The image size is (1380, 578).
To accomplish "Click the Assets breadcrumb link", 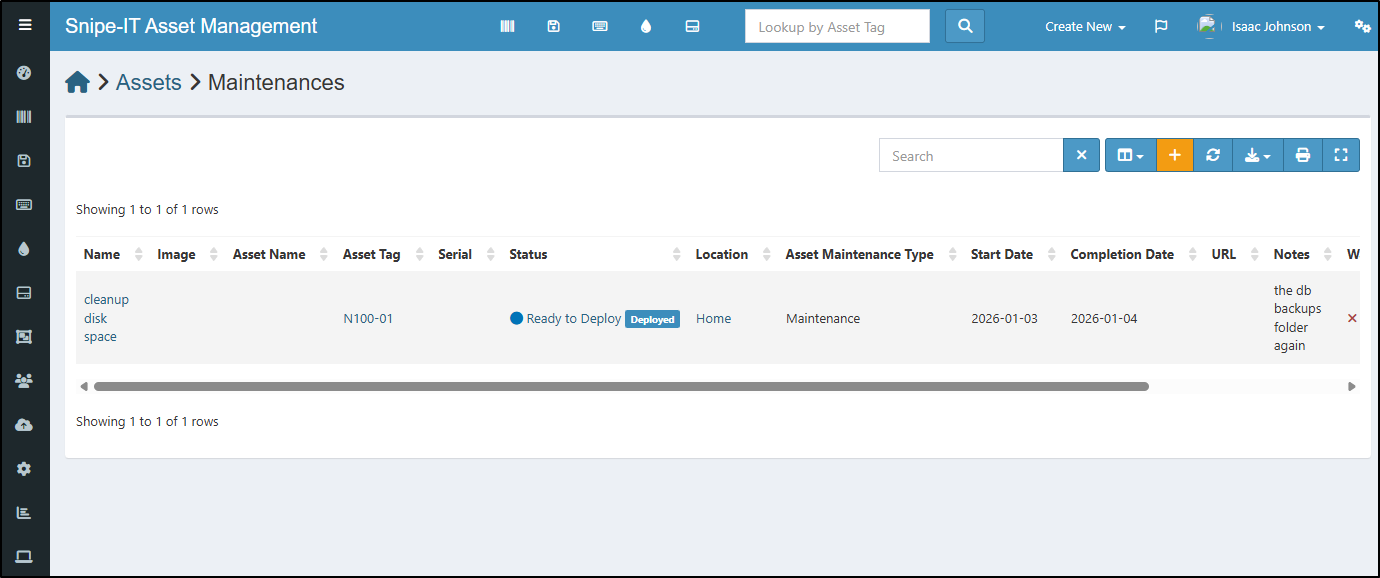I will pos(149,83).
